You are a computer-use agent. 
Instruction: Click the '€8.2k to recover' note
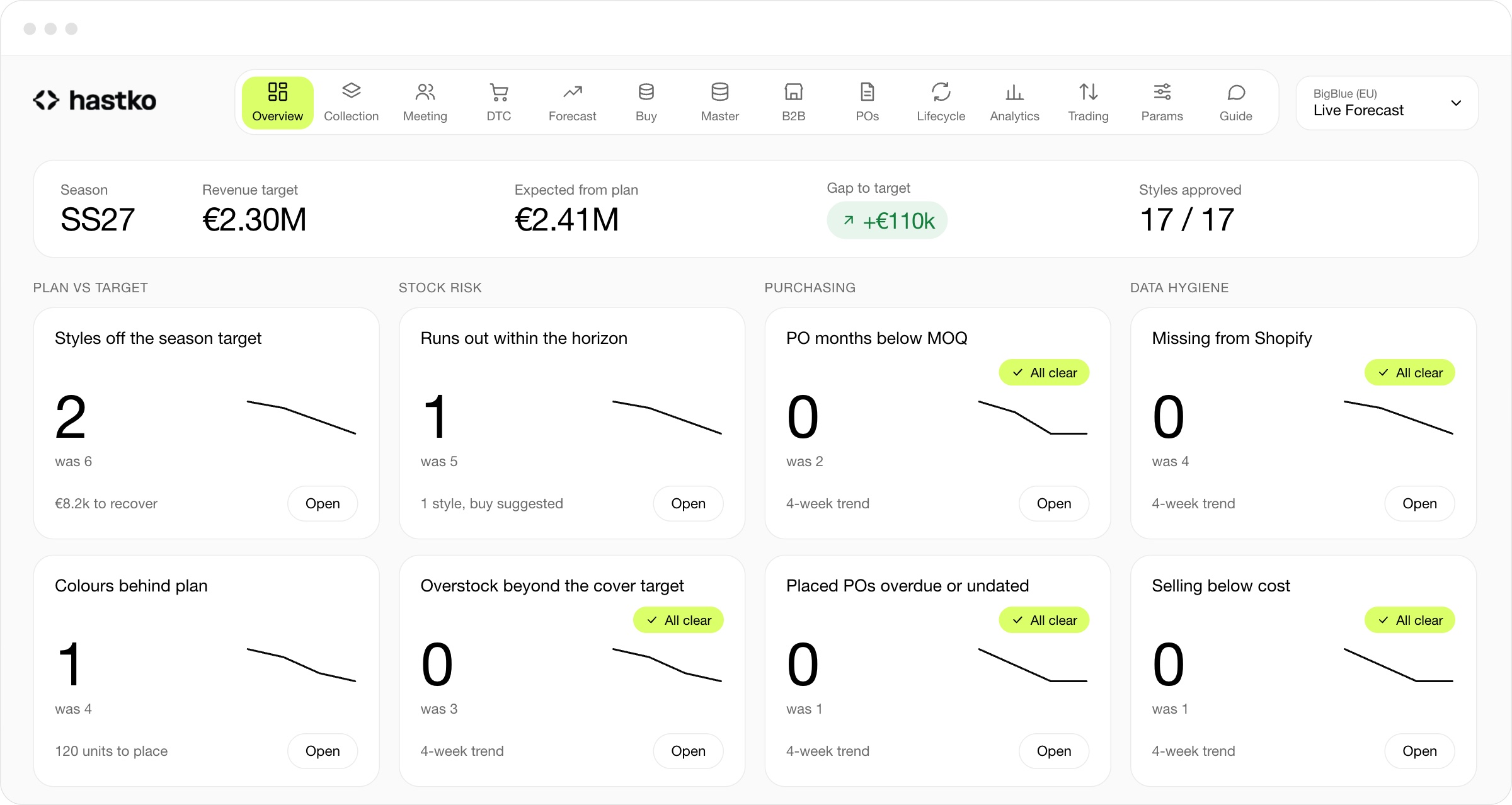(106, 503)
